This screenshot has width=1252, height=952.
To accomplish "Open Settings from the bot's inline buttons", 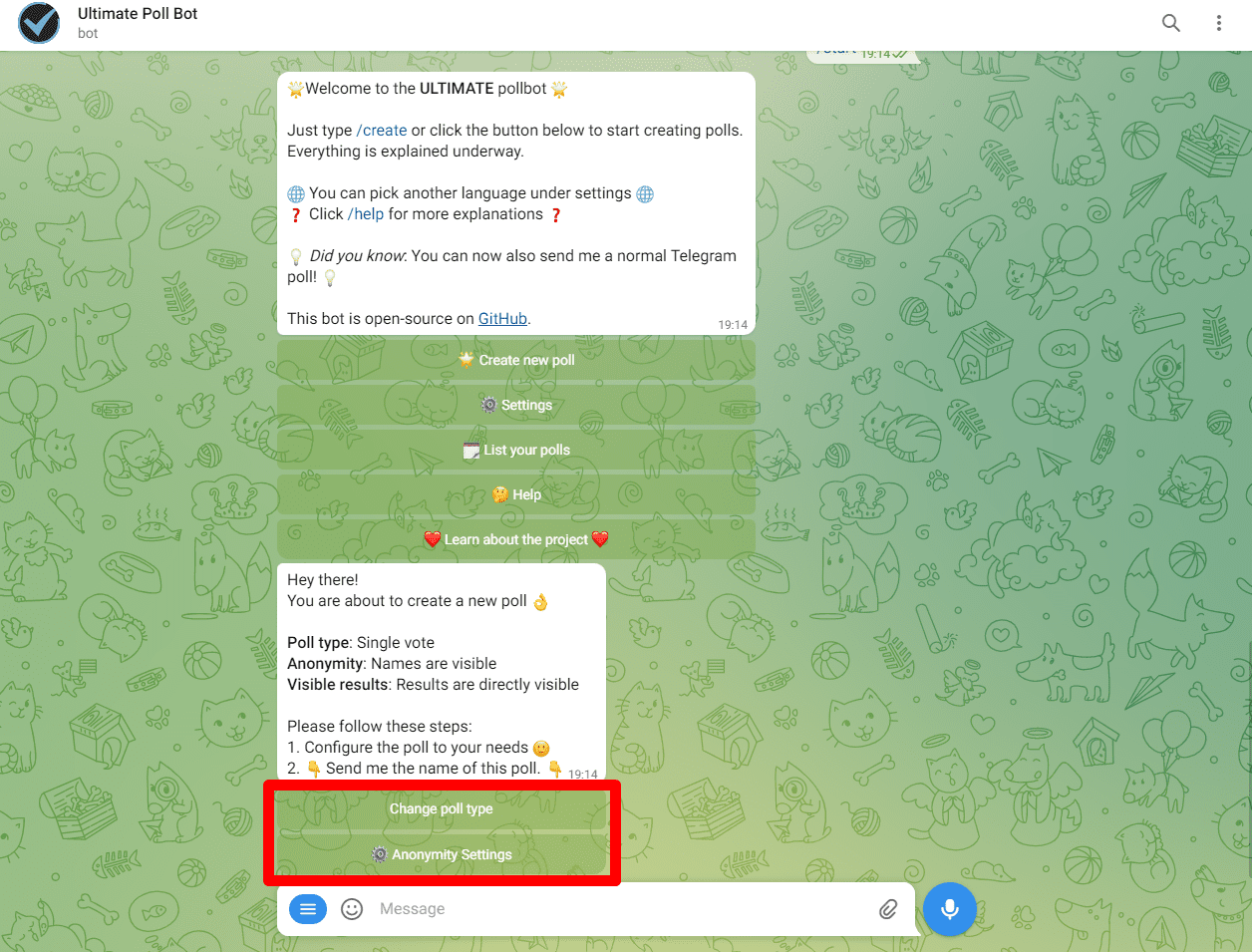I will [515, 405].
